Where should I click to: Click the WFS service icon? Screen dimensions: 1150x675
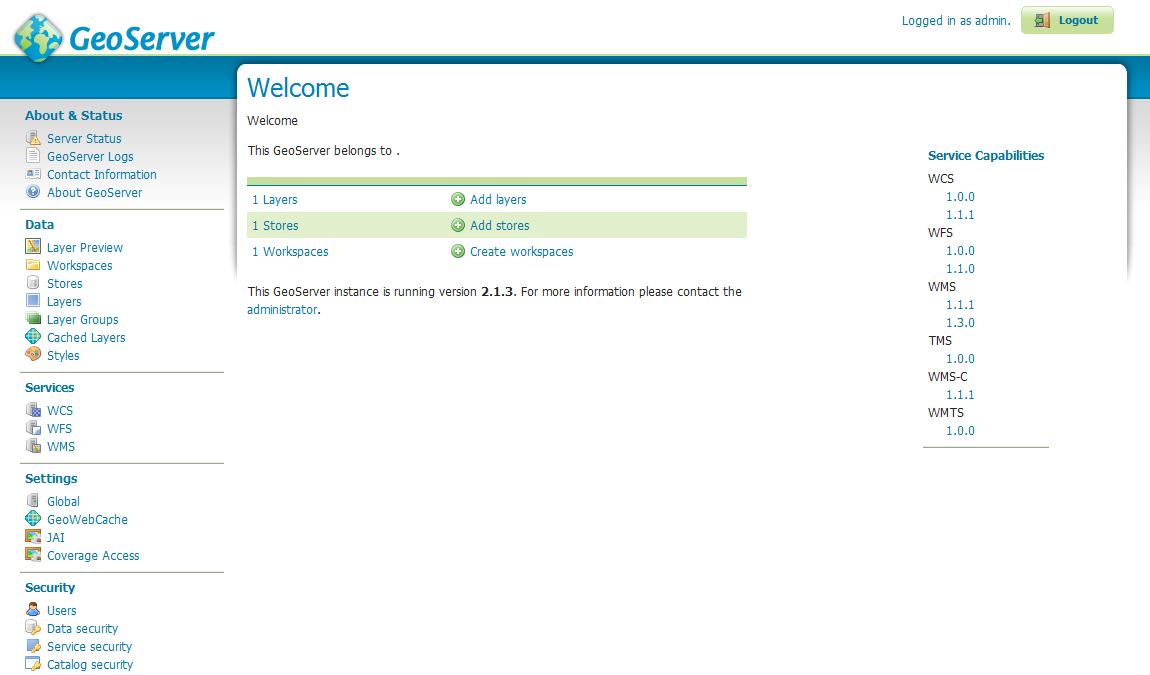[x=33, y=428]
